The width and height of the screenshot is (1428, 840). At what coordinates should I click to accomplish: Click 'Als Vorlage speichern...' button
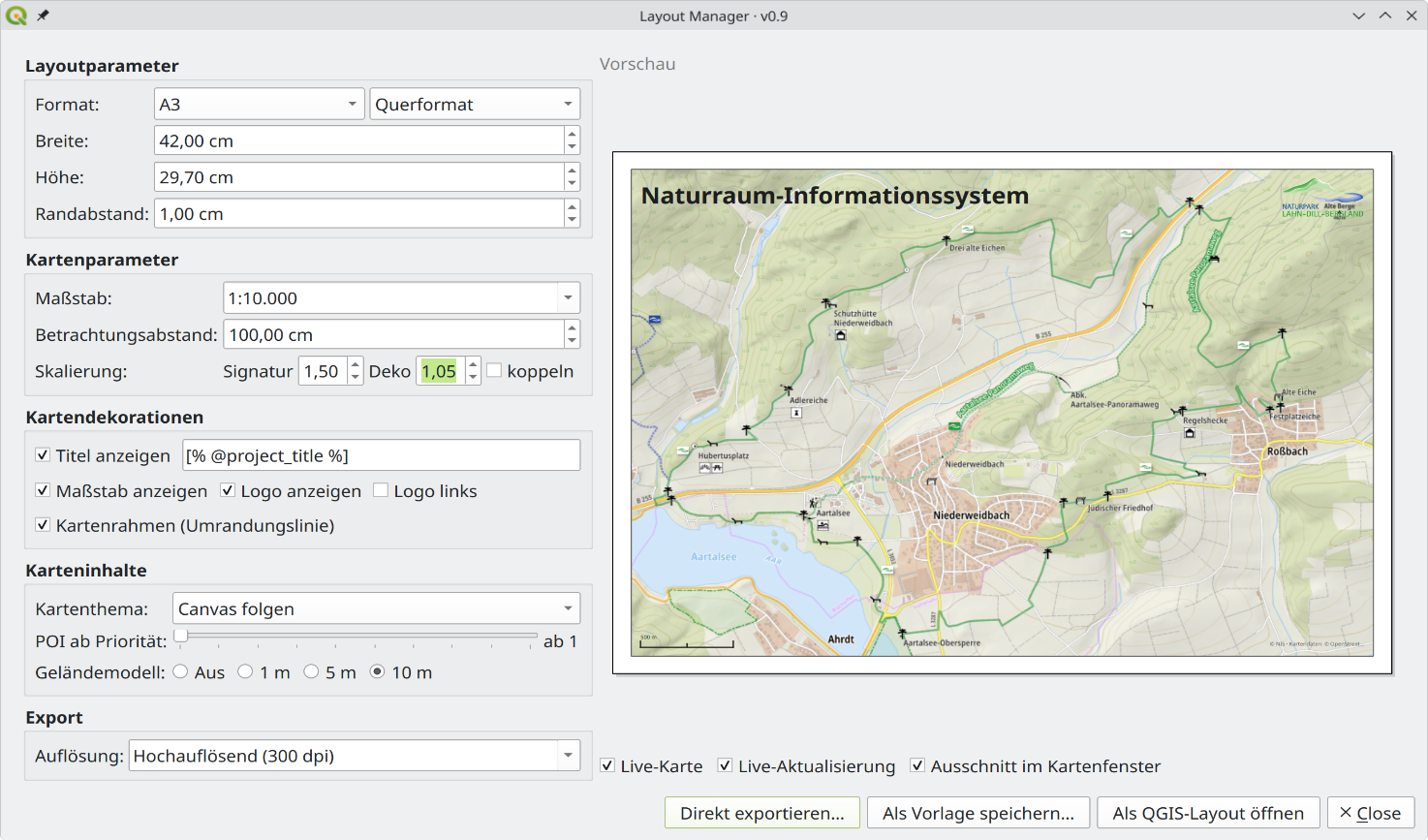click(978, 813)
